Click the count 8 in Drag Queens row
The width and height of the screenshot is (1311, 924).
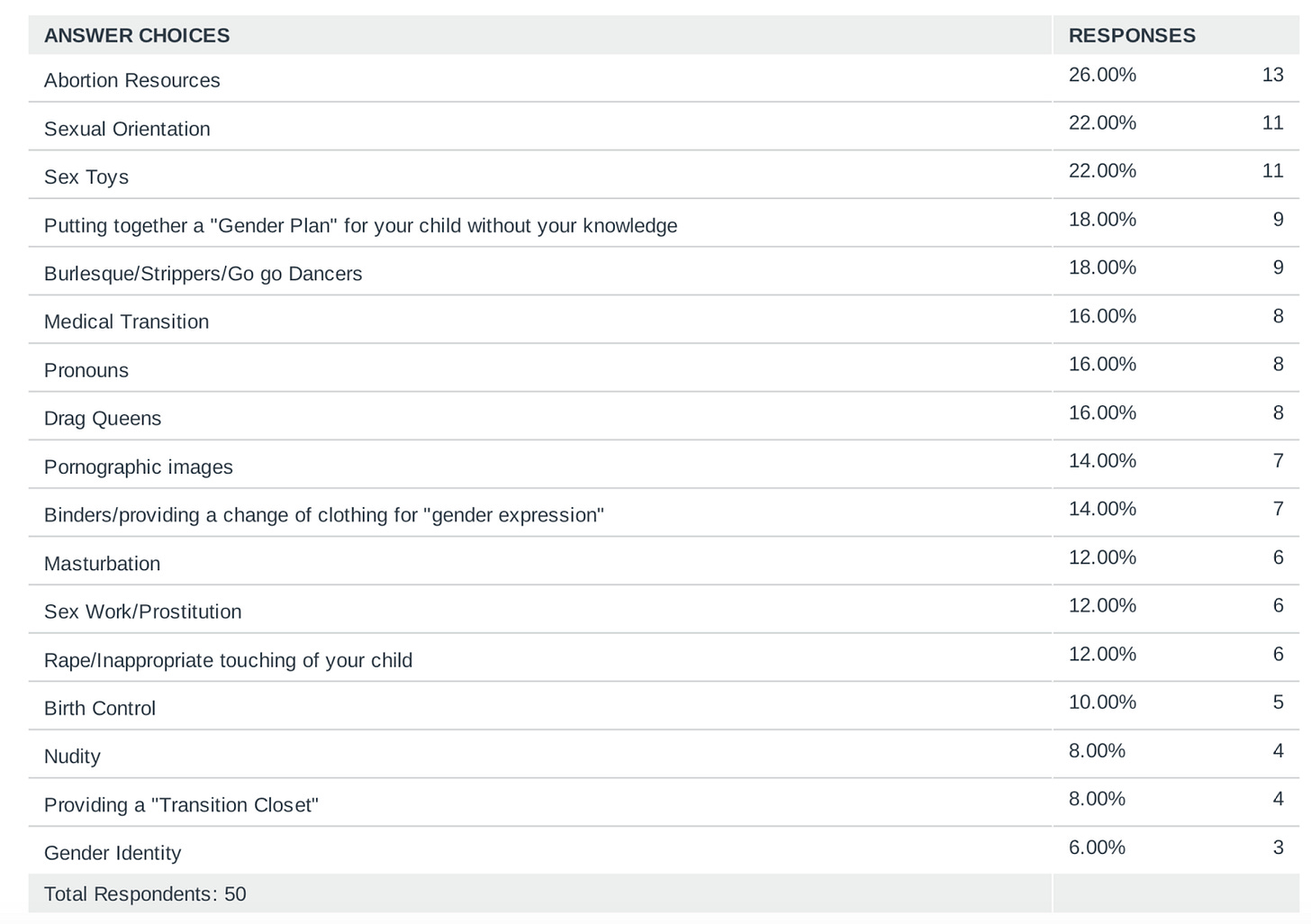(1278, 412)
